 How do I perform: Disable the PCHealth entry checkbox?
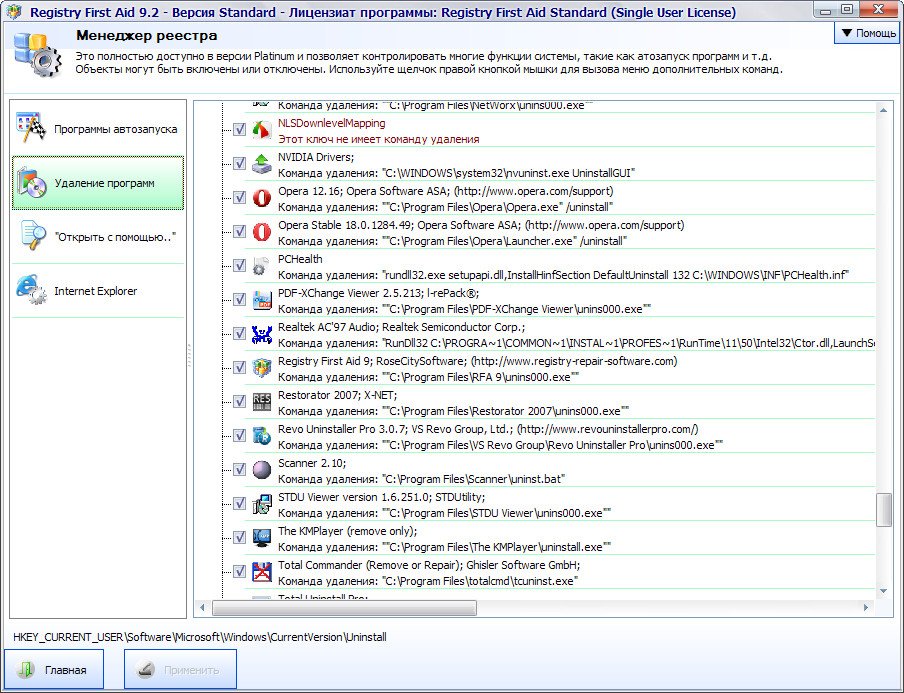239,266
